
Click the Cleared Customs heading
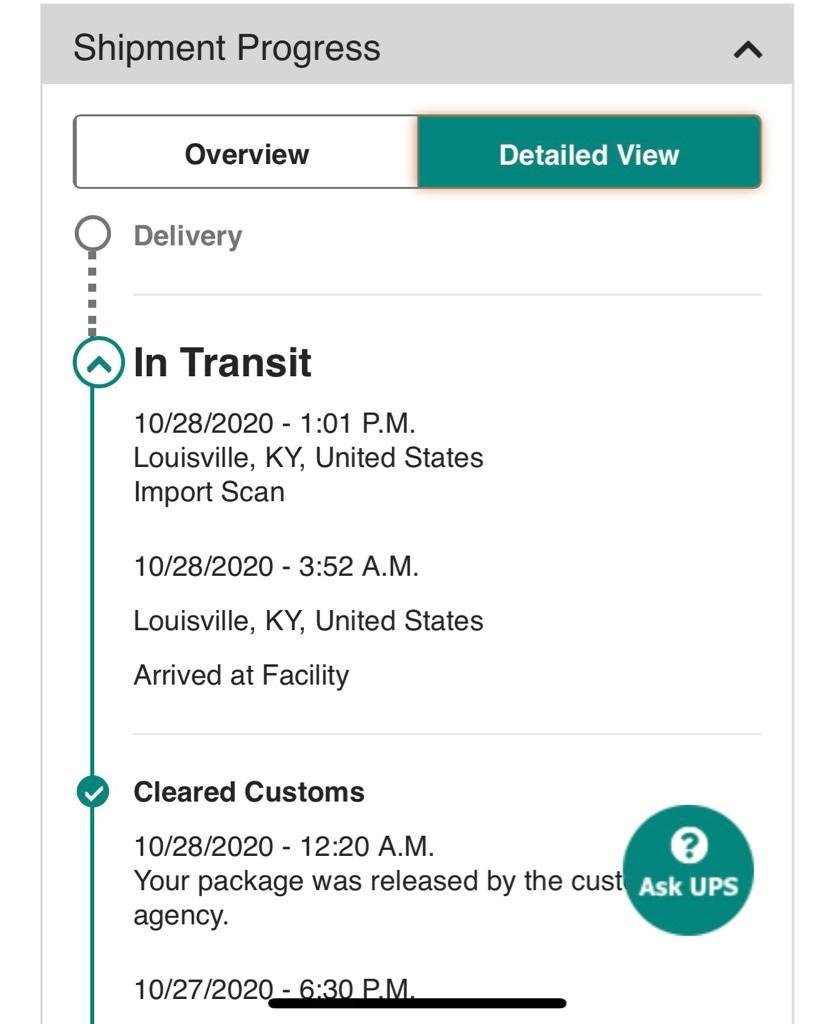pyautogui.click(x=249, y=792)
